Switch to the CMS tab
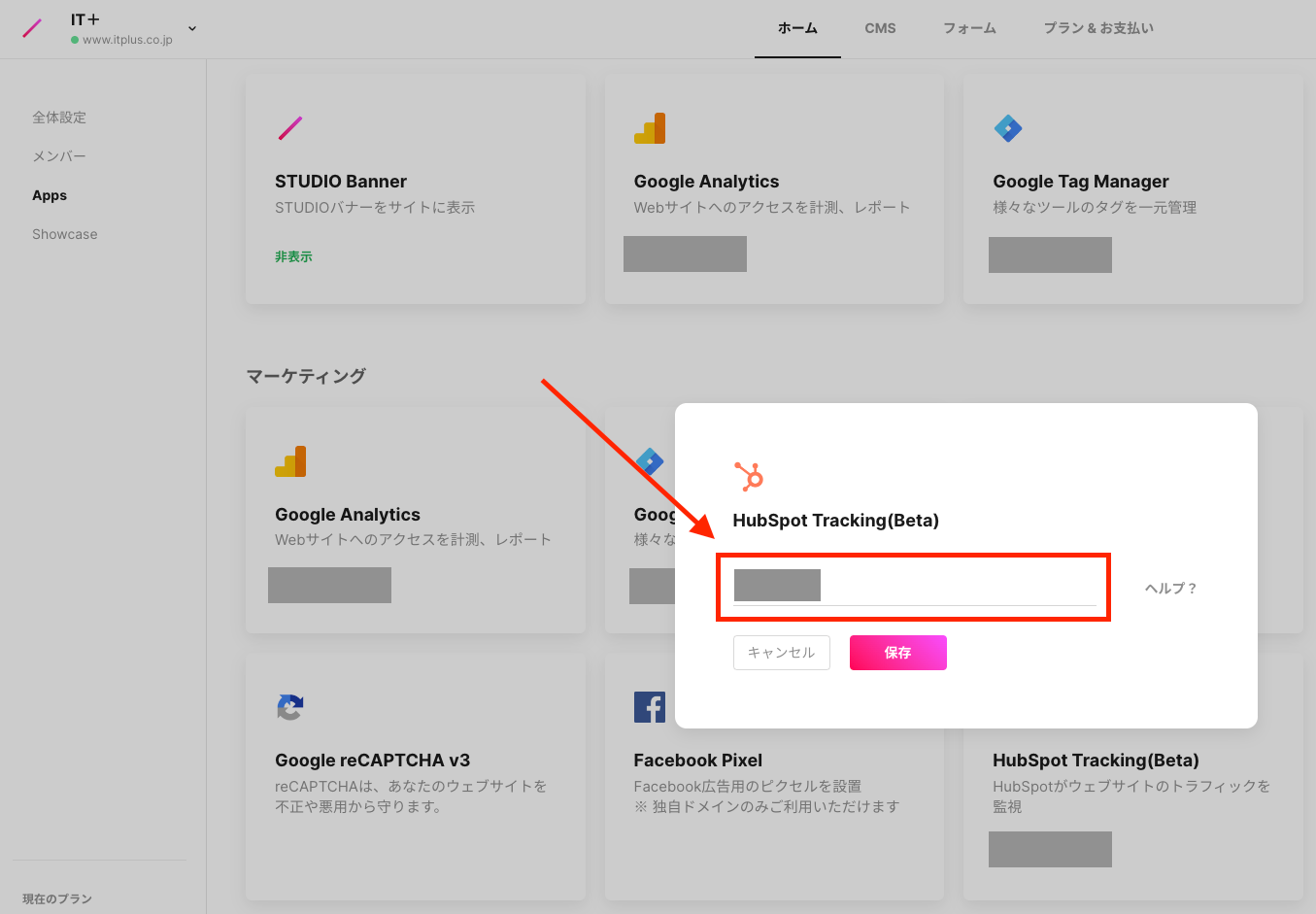 880,28
